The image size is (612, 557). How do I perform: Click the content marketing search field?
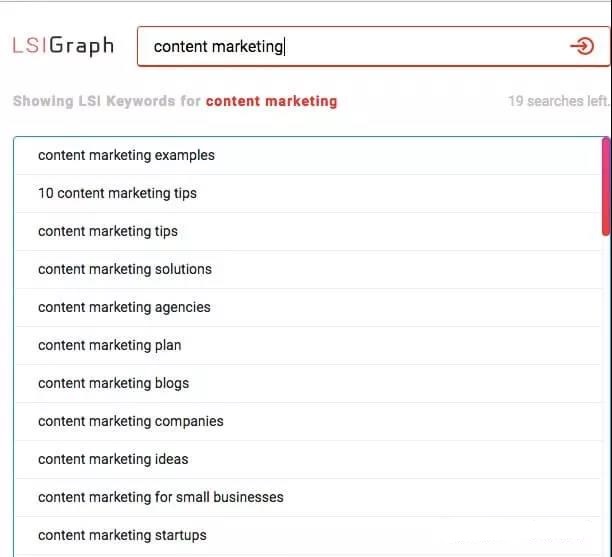(350, 46)
